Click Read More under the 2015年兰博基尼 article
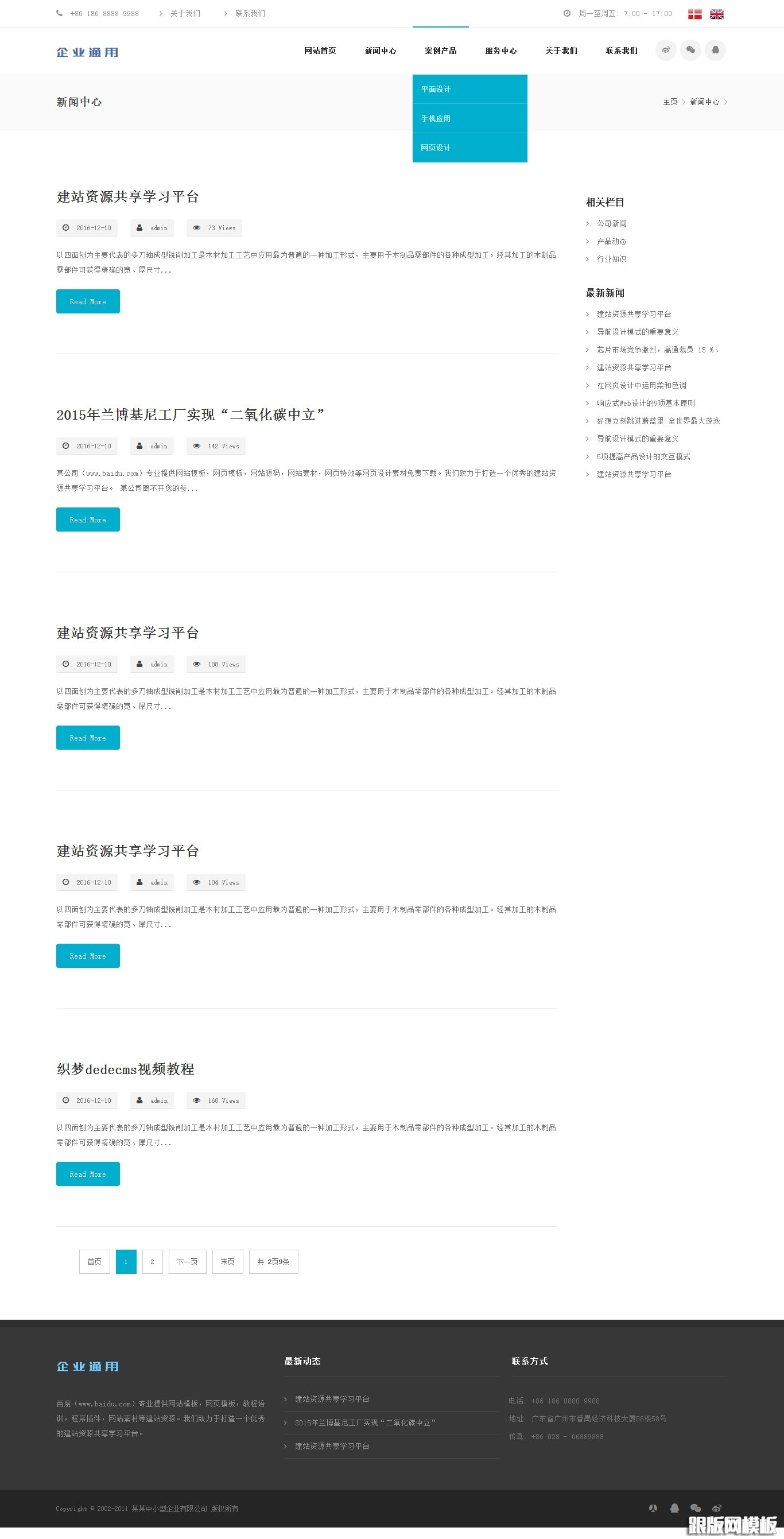Image resolution: width=784 pixels, height=1539 pixels. click(x=88, y=520)
